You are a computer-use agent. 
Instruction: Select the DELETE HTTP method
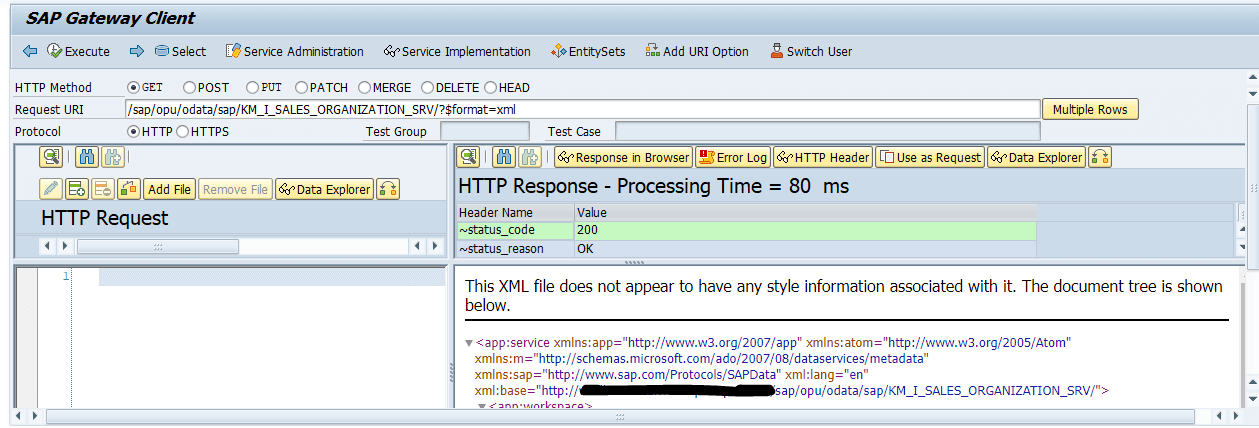click(427, 88)
